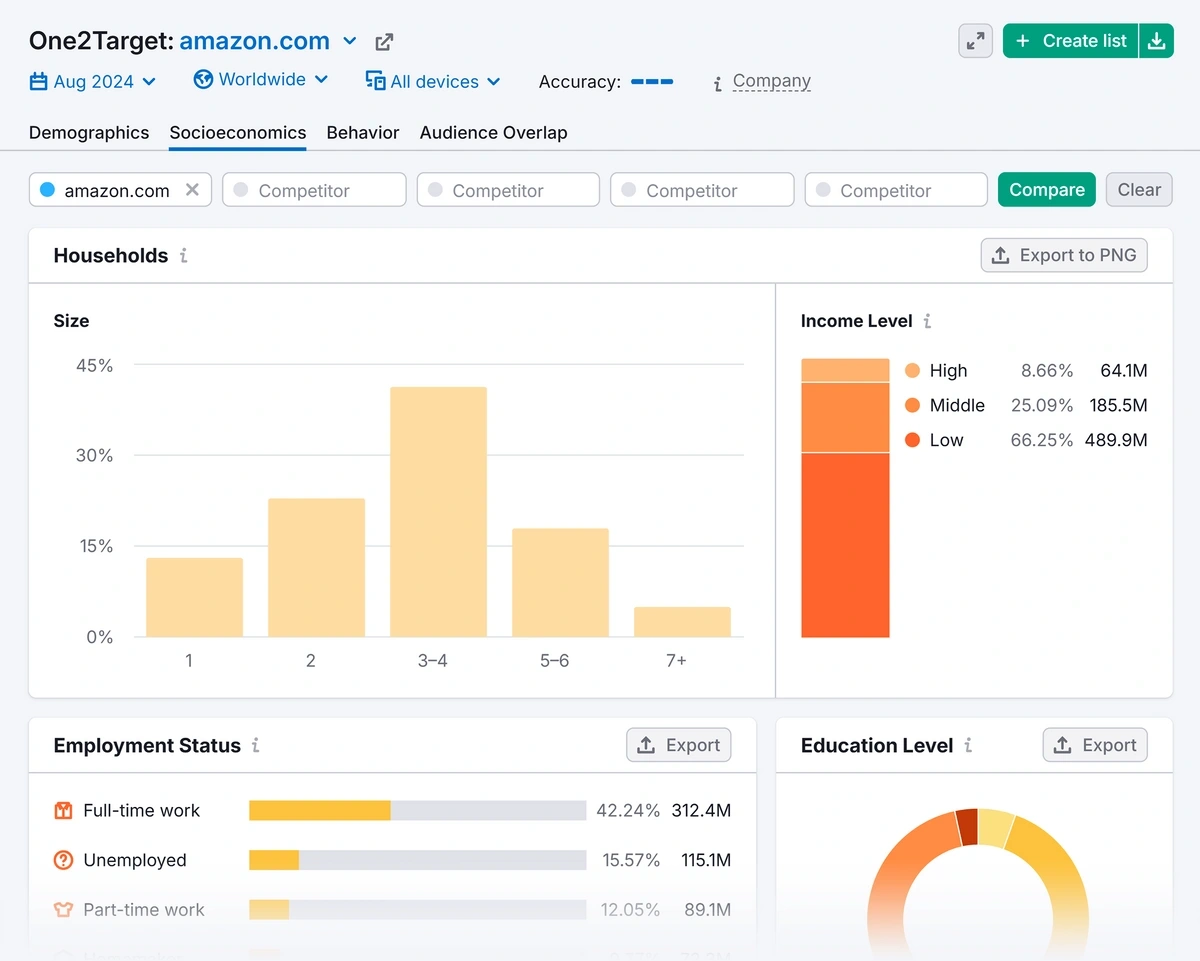Go to the Behavior tab
The height and width of the screenshot is (961, 1200).
363,133
